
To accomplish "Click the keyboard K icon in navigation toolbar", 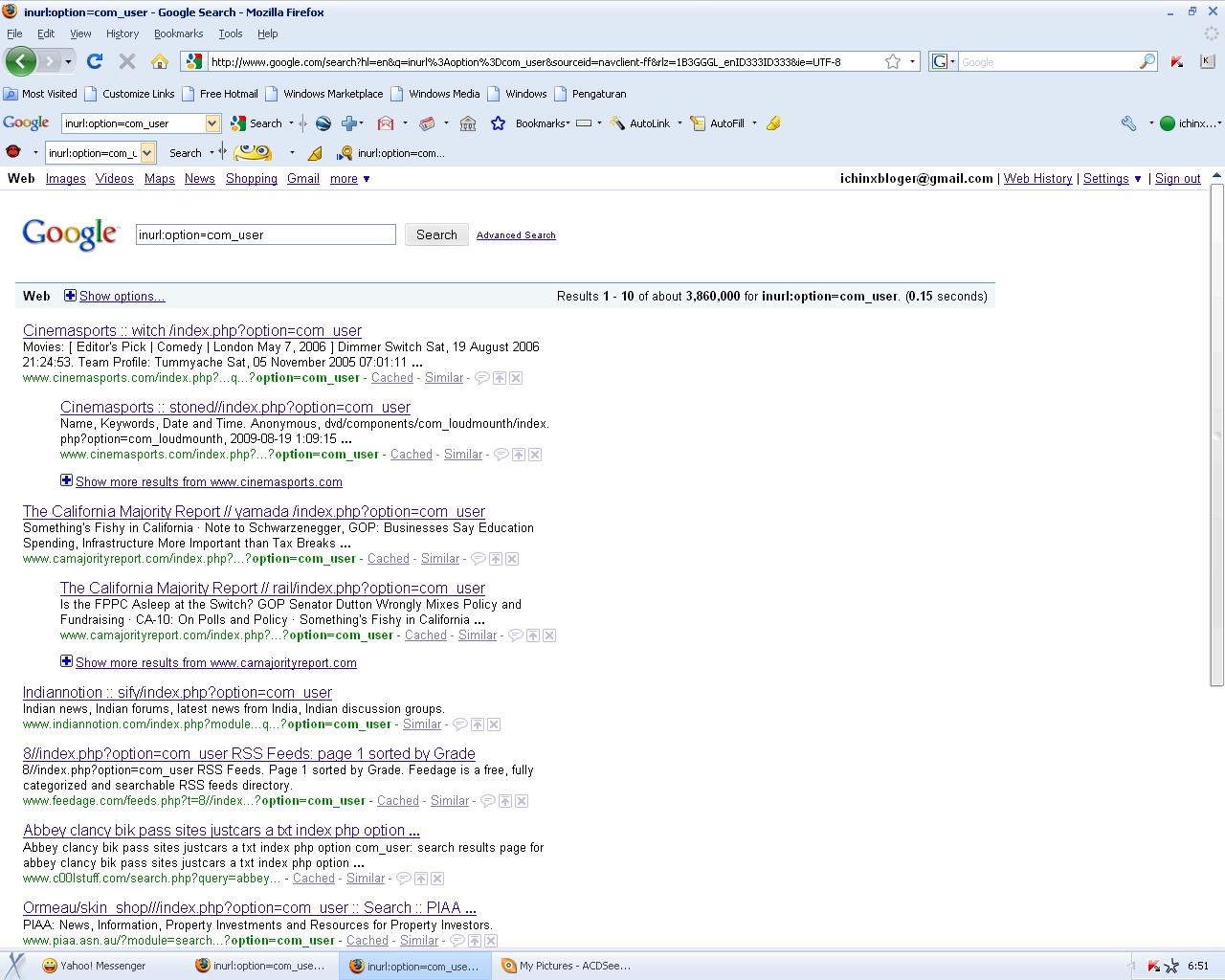I will point(1207,61).
